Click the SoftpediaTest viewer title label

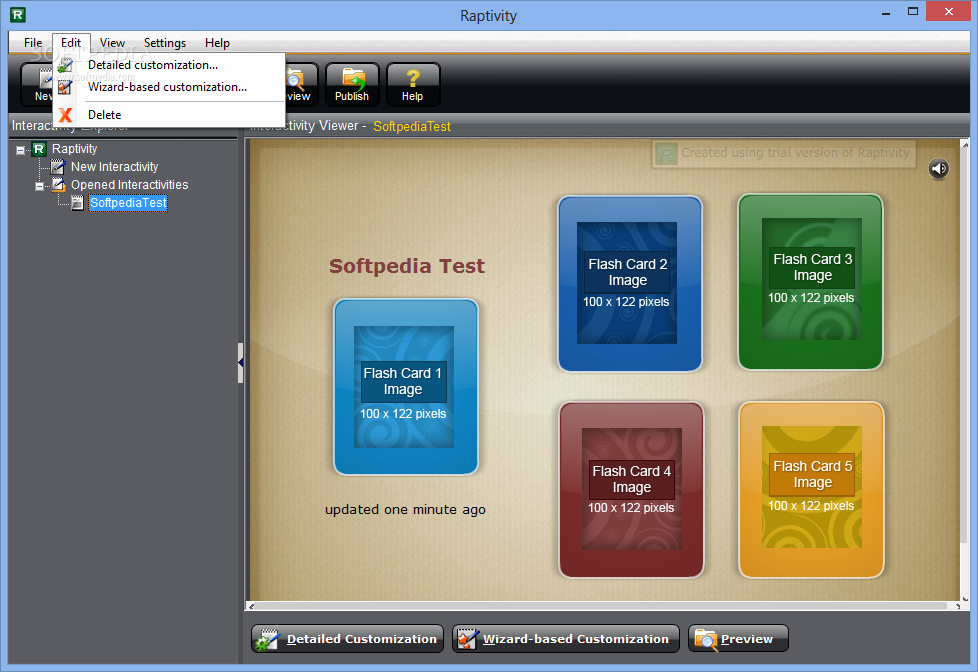(x=412, y=126)
